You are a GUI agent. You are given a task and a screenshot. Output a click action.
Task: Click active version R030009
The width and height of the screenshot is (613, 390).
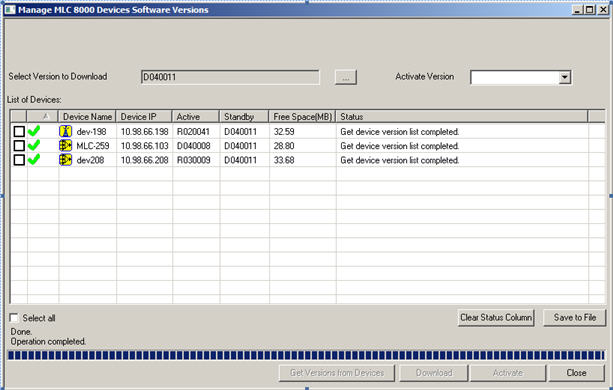click(194, 160)
